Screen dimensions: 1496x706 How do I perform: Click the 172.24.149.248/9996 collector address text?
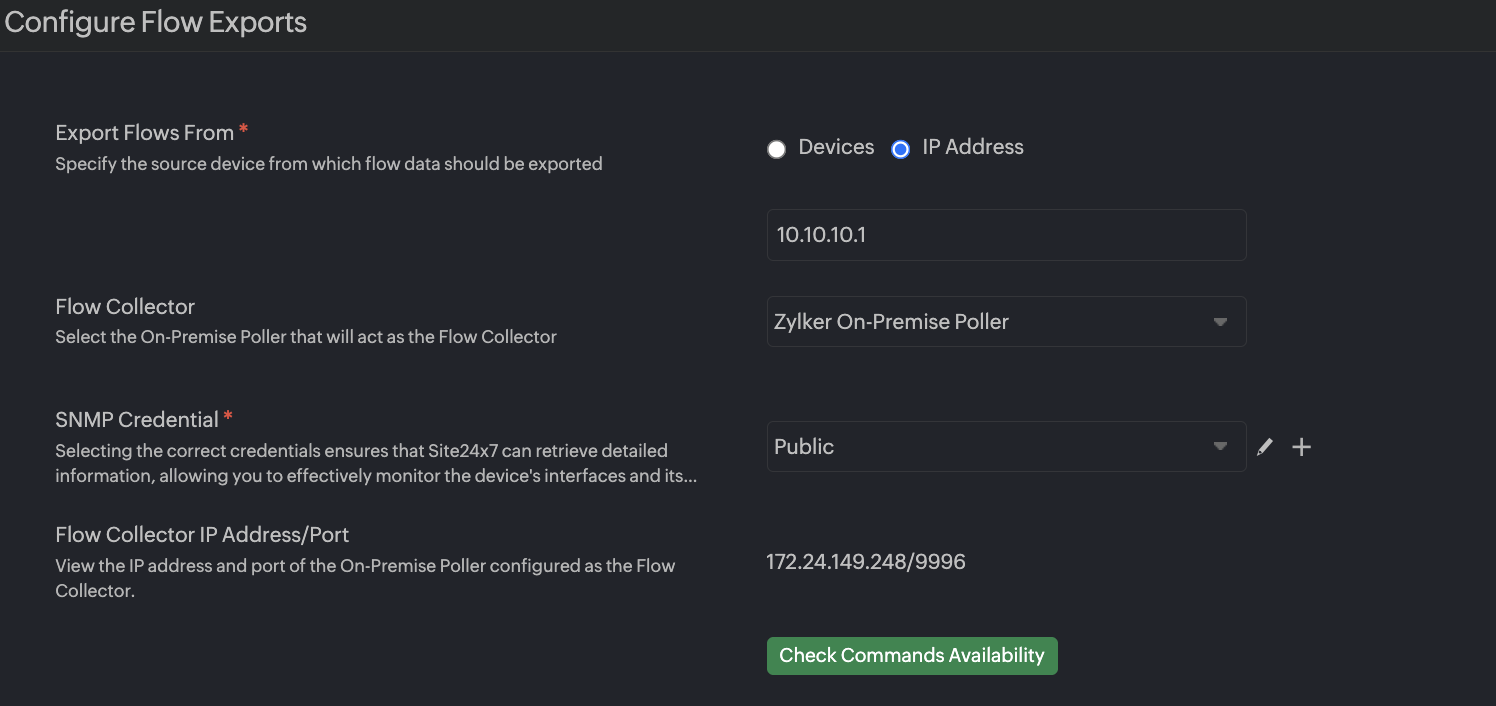[x=866, y=562]
